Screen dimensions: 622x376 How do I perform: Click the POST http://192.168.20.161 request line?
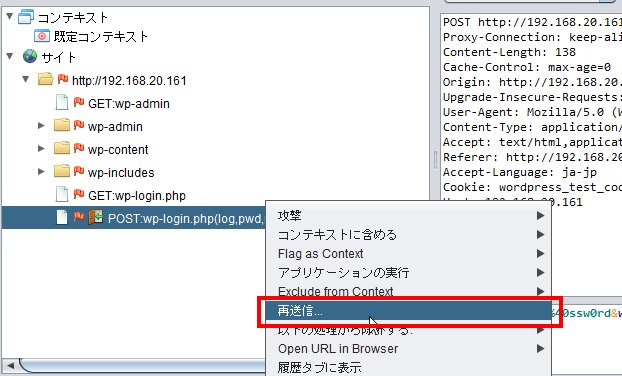(532, 22)
